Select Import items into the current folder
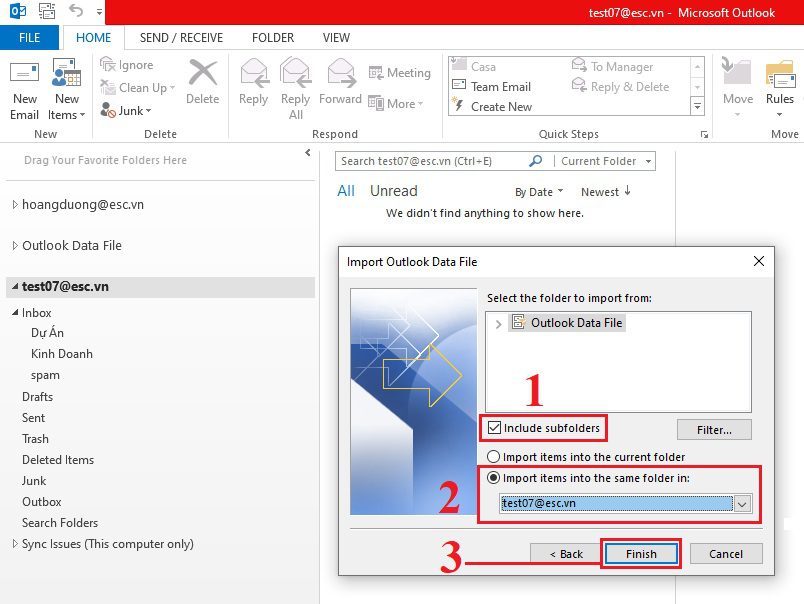This screenshot has width=804, height=604. 493,456
